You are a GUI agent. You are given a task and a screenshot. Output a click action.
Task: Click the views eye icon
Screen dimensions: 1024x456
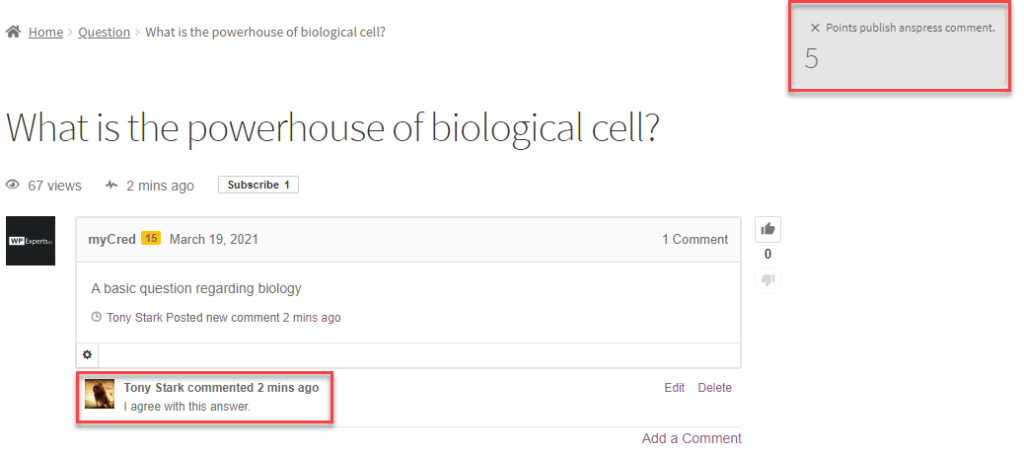(x=13, y=185)
